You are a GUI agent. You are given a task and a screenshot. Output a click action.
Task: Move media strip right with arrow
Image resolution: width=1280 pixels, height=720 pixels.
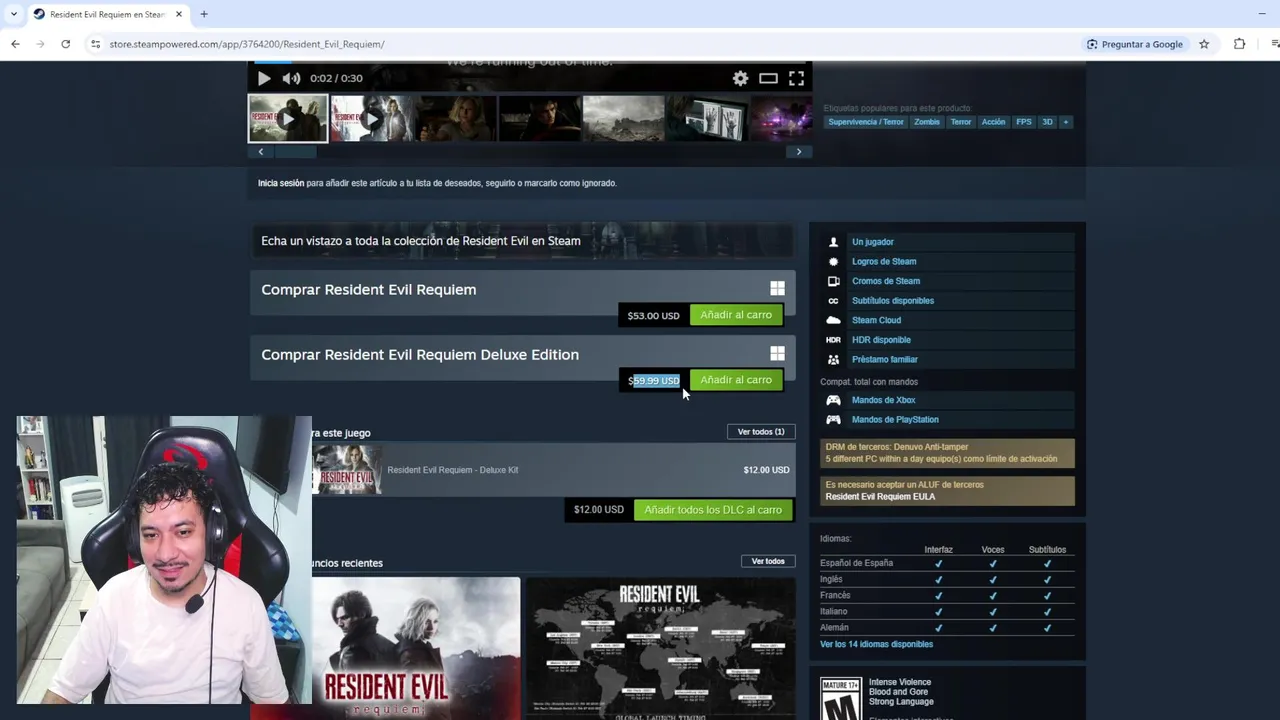(799, 152)
